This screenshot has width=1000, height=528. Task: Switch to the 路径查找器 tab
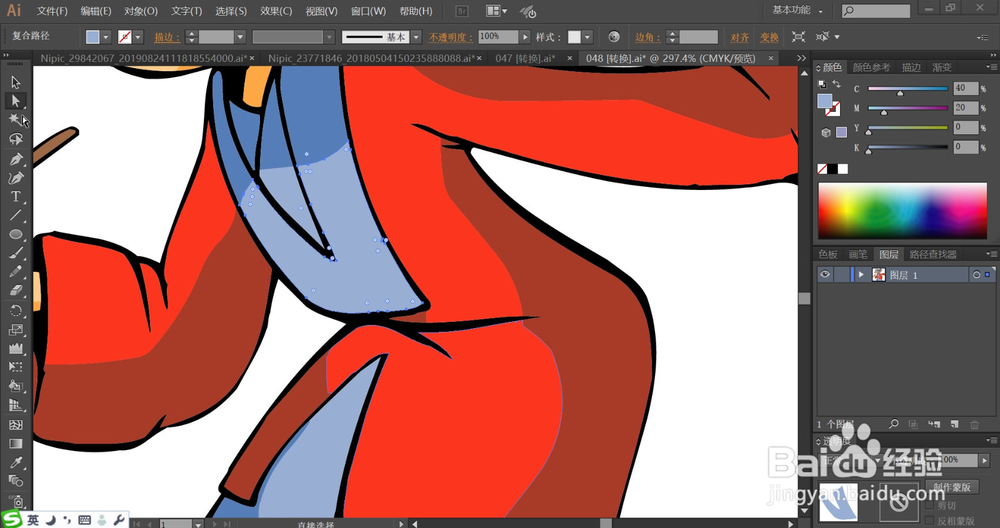932,254
